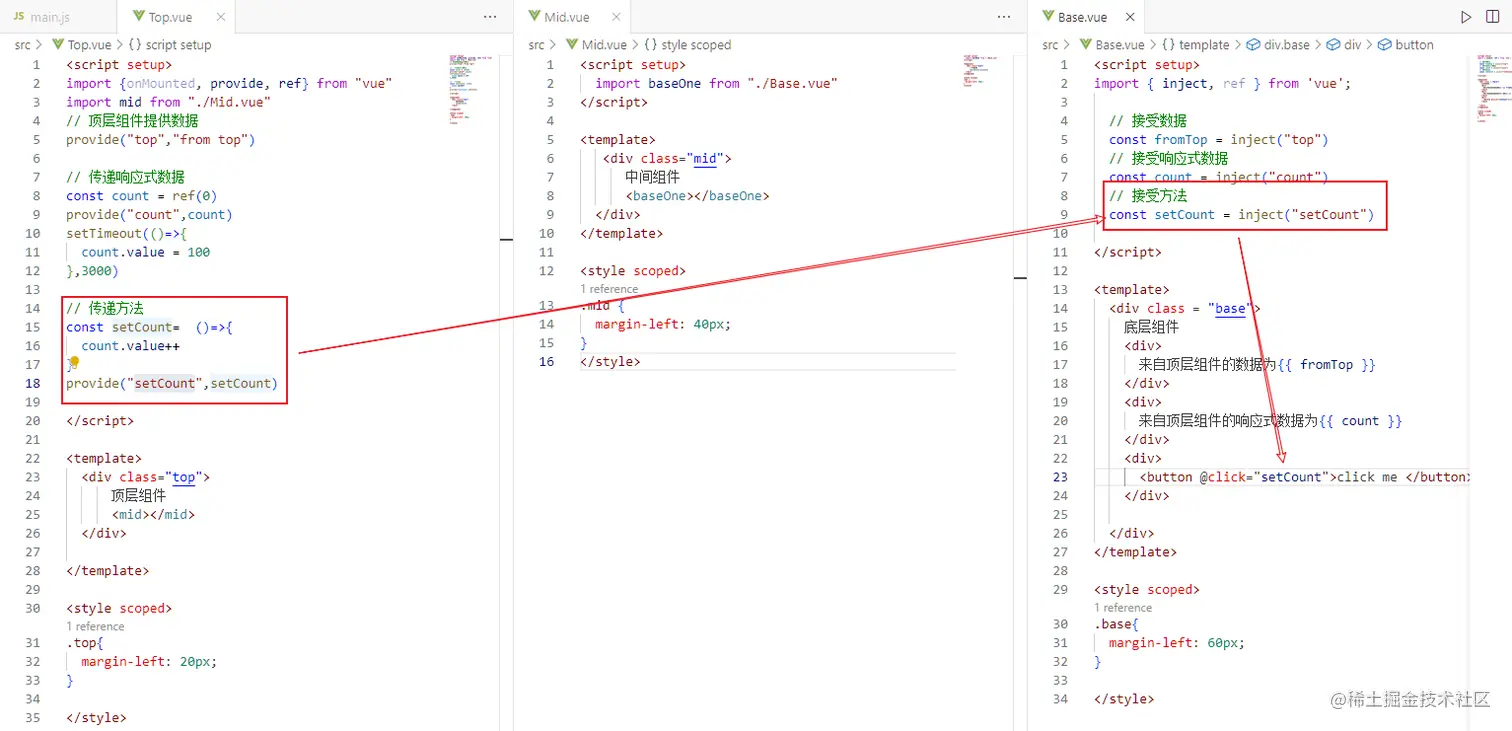The height and width of the screenshot is (731, 1512).
Task: Open More Actions for the Mid.vue editor group
Action: (x=1004, y=17)
